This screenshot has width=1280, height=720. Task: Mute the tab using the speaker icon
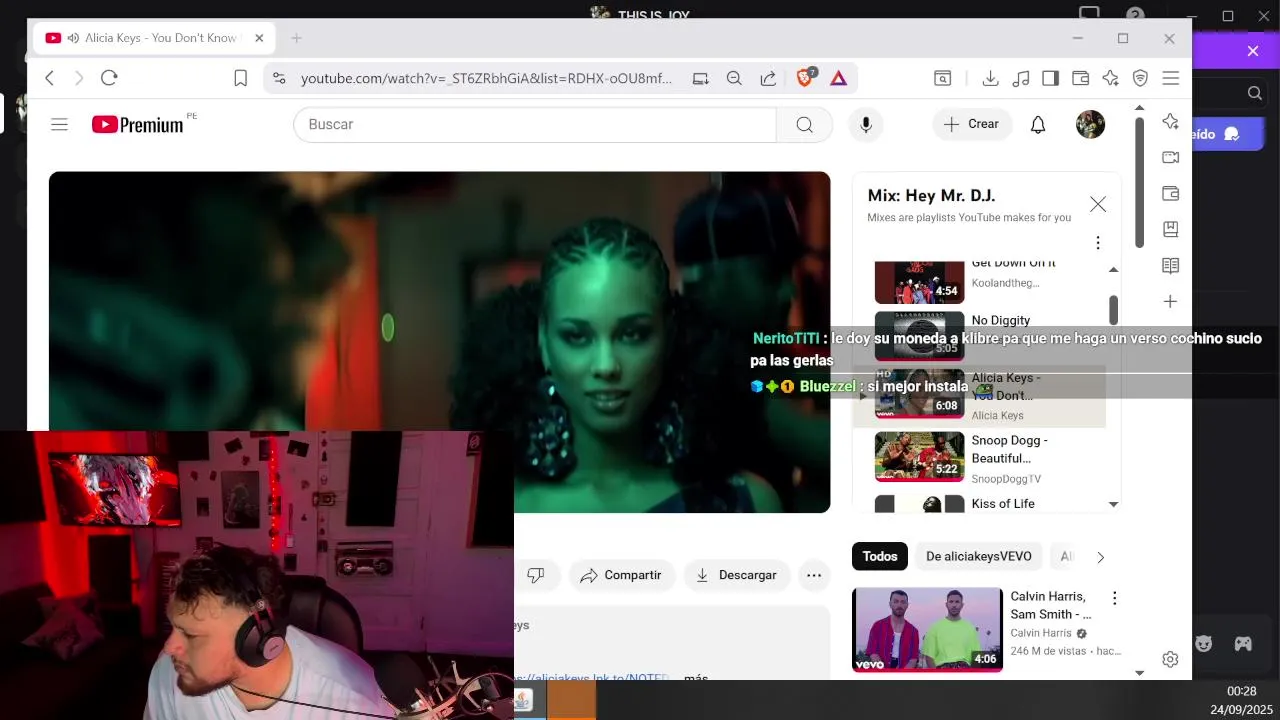[73, 38]
